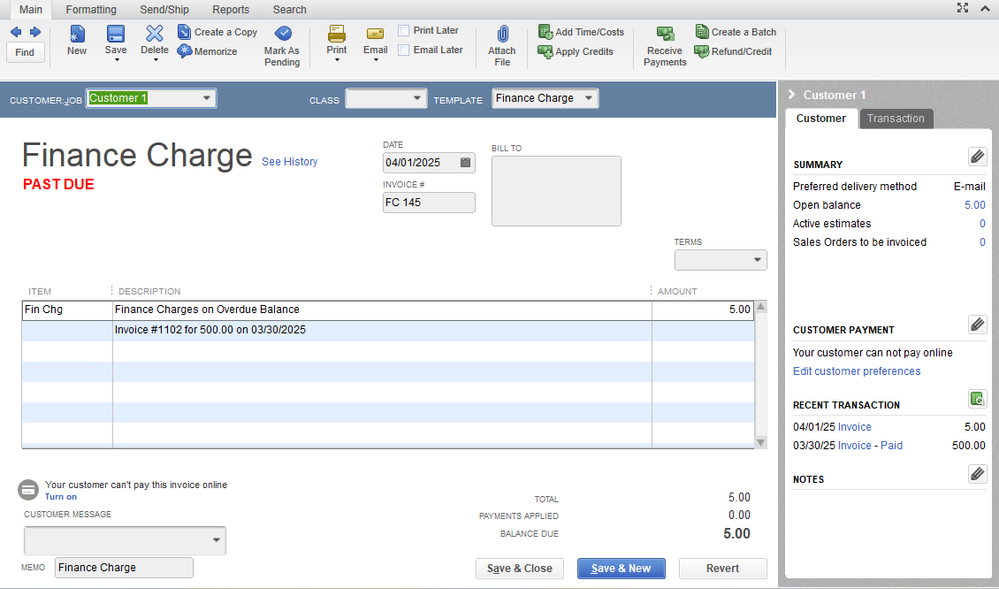This screenshot has height=589, width=999.
Task: Click the Save disk icon
Action: [x=115, y=34]
